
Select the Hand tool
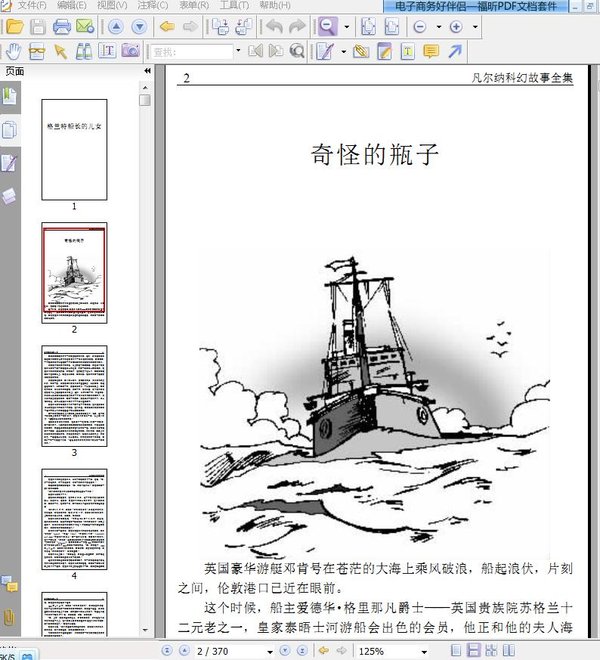pyautogui.click(x=13, y=51)
